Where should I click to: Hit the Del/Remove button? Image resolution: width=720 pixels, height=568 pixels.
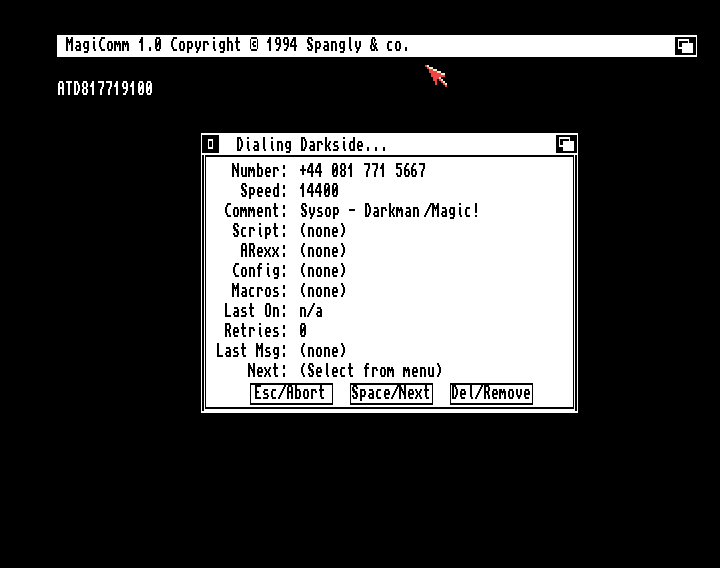491,393
